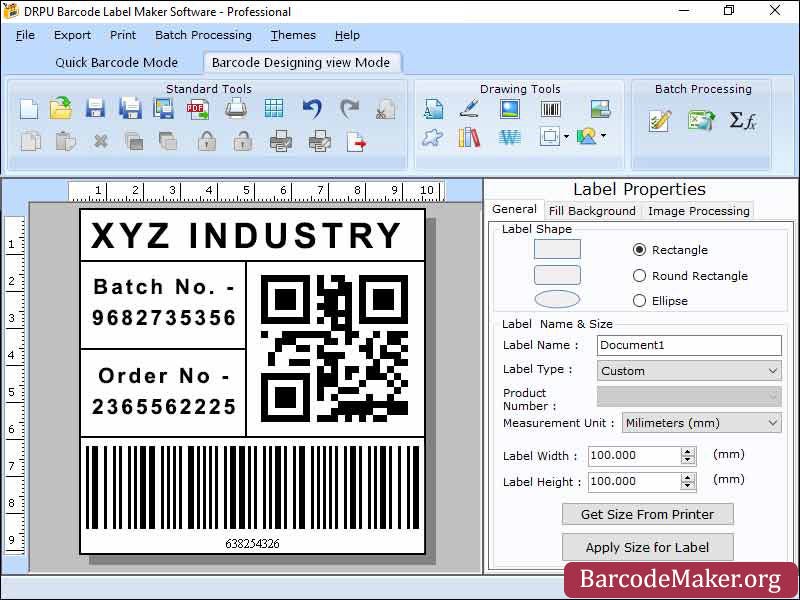Switch to the Fill Background tab

[592, 210]
